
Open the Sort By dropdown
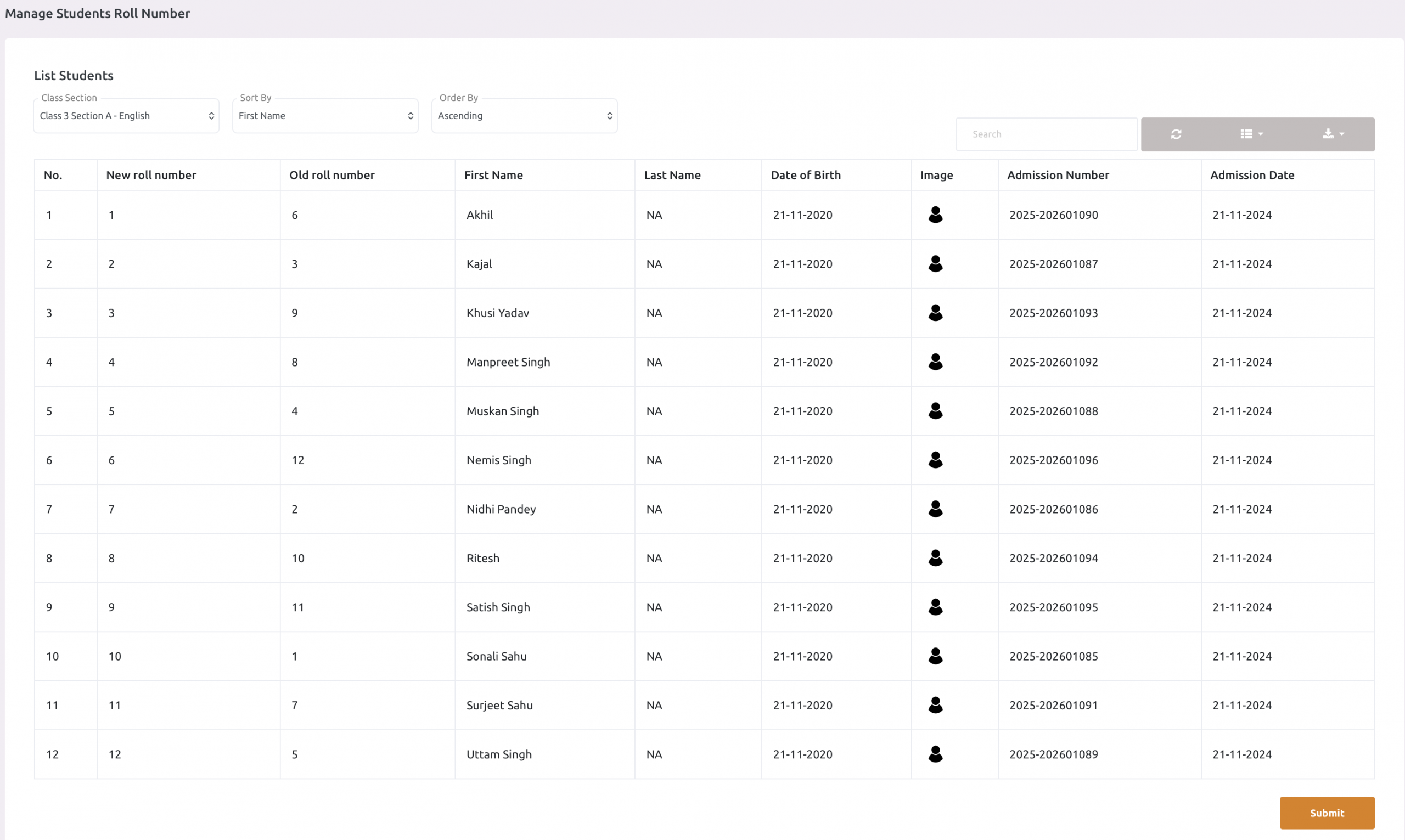(x=325, y=116)
